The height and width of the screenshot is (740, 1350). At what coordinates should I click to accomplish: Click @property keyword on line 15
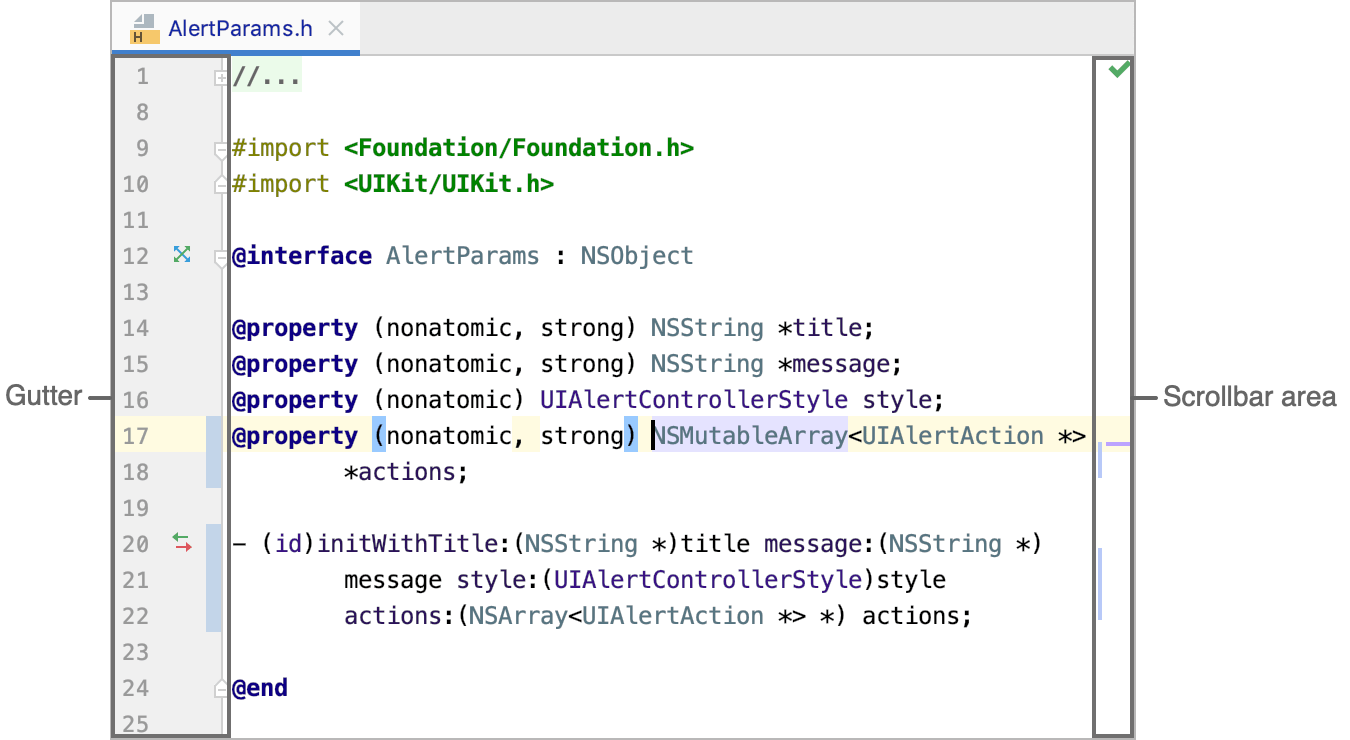click(x=295, y=364)
